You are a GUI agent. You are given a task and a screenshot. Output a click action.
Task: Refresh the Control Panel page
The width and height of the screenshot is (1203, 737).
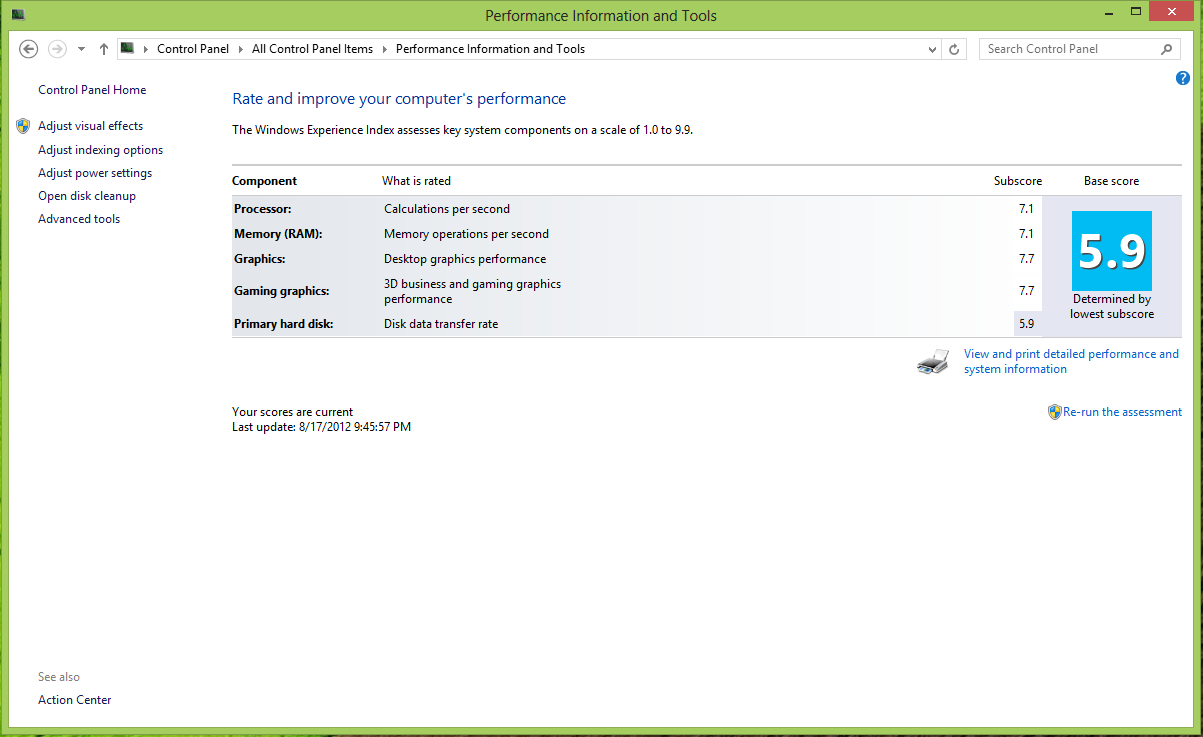click(954, 49)
